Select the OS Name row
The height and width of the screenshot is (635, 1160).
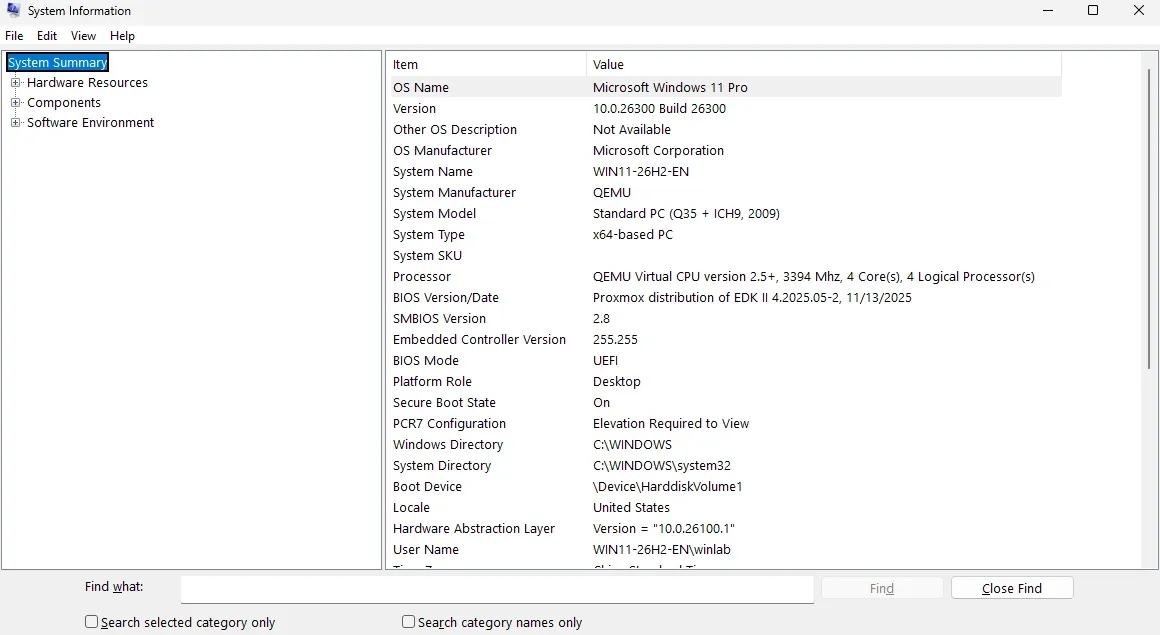726,87
